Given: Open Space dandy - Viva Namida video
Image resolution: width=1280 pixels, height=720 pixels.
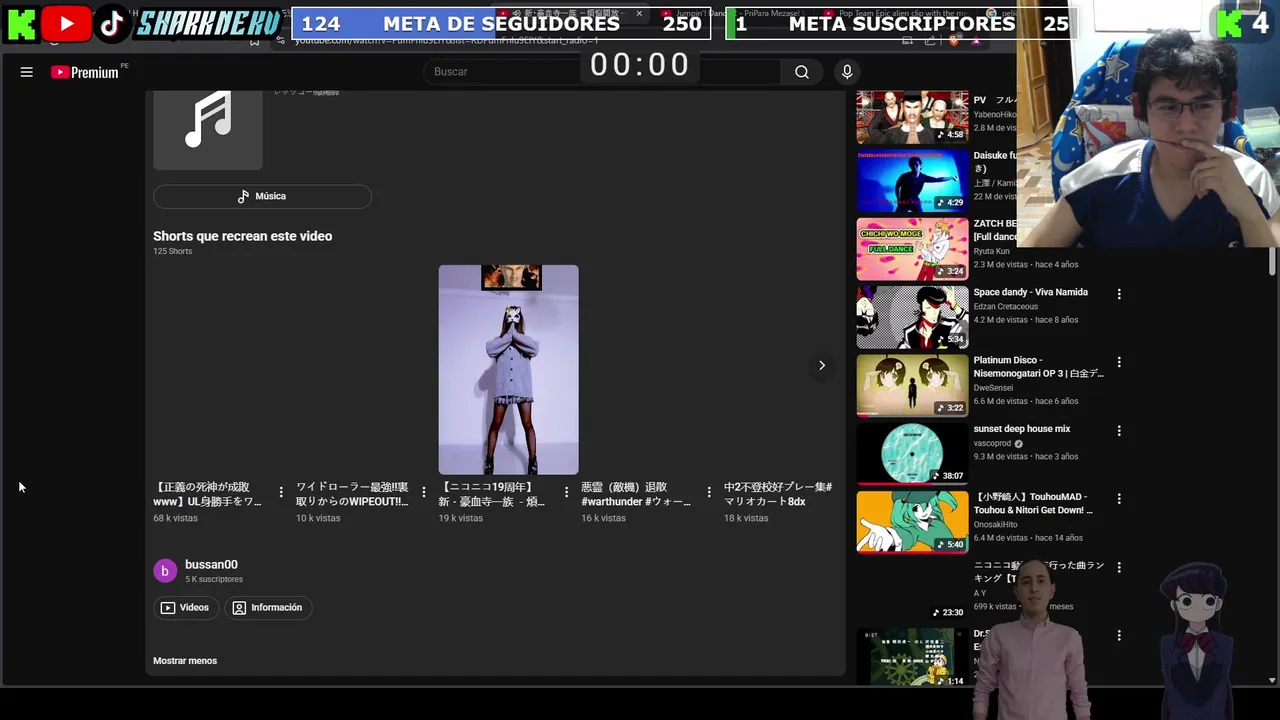Looking at the screenshot, I should coord(1030,292).
